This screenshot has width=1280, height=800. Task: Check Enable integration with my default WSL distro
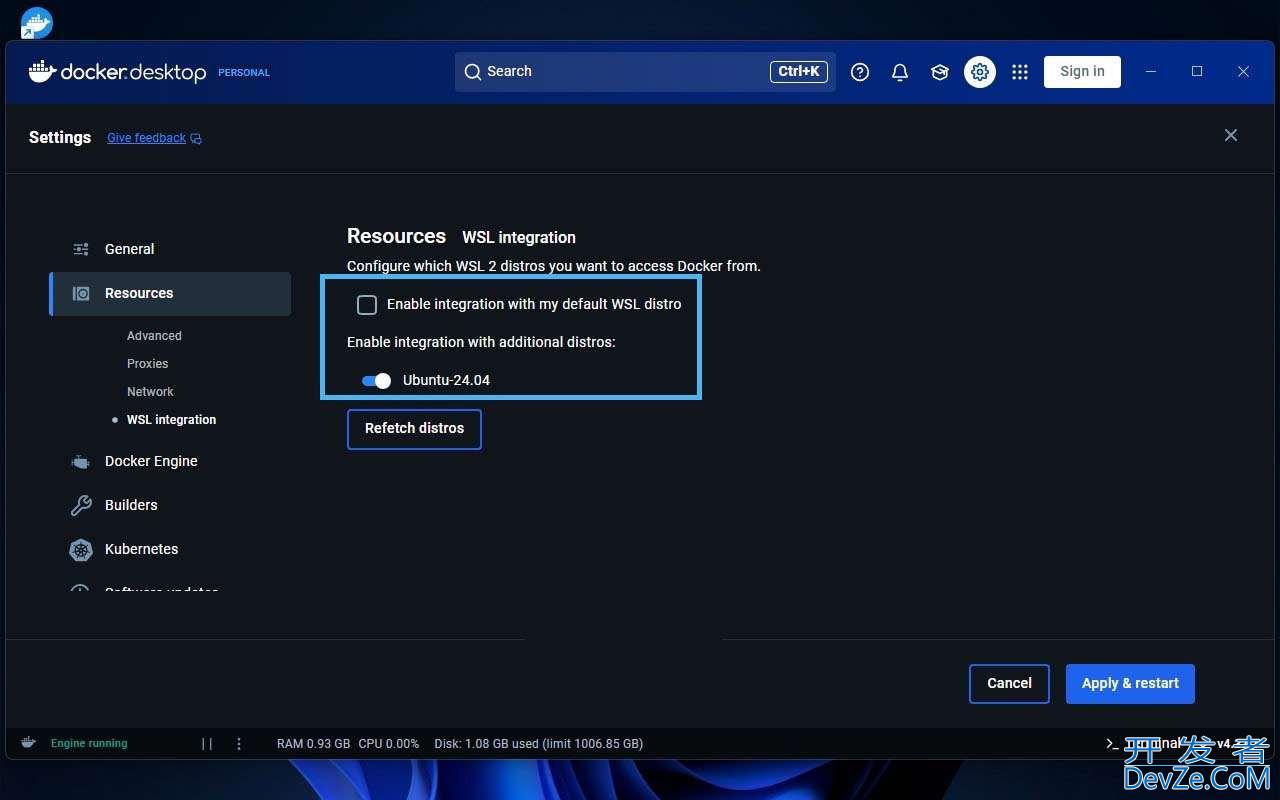click(367, 304)
